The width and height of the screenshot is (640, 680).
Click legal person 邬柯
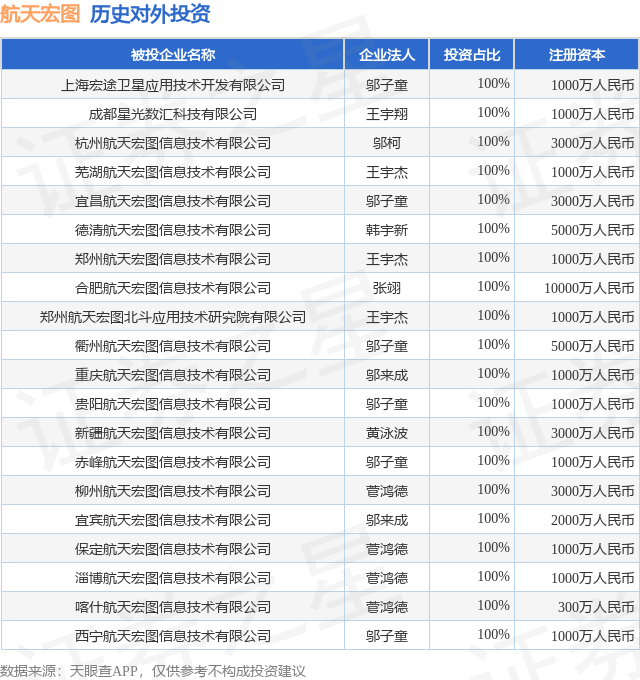(387, 143)
